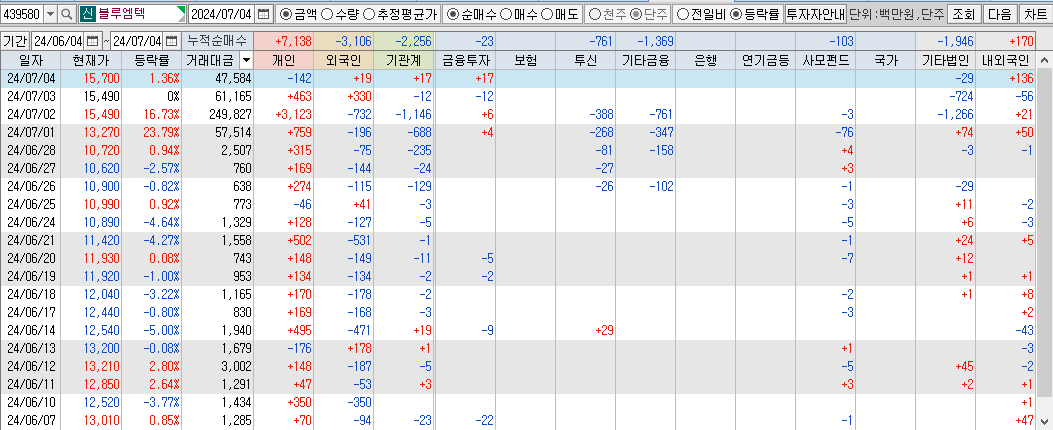Click the 2024/07/04 date input field

coord(222,13)
